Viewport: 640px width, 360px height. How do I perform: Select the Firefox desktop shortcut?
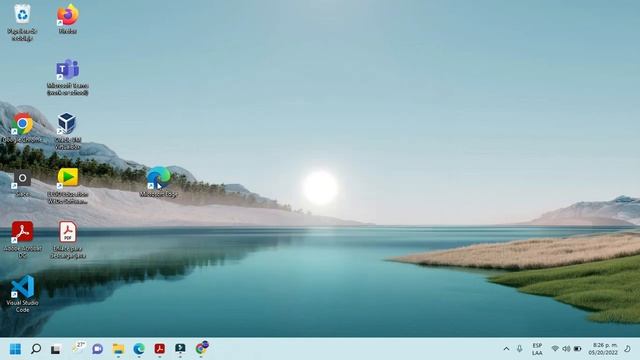pyautogui.click(x=67, y=19)
